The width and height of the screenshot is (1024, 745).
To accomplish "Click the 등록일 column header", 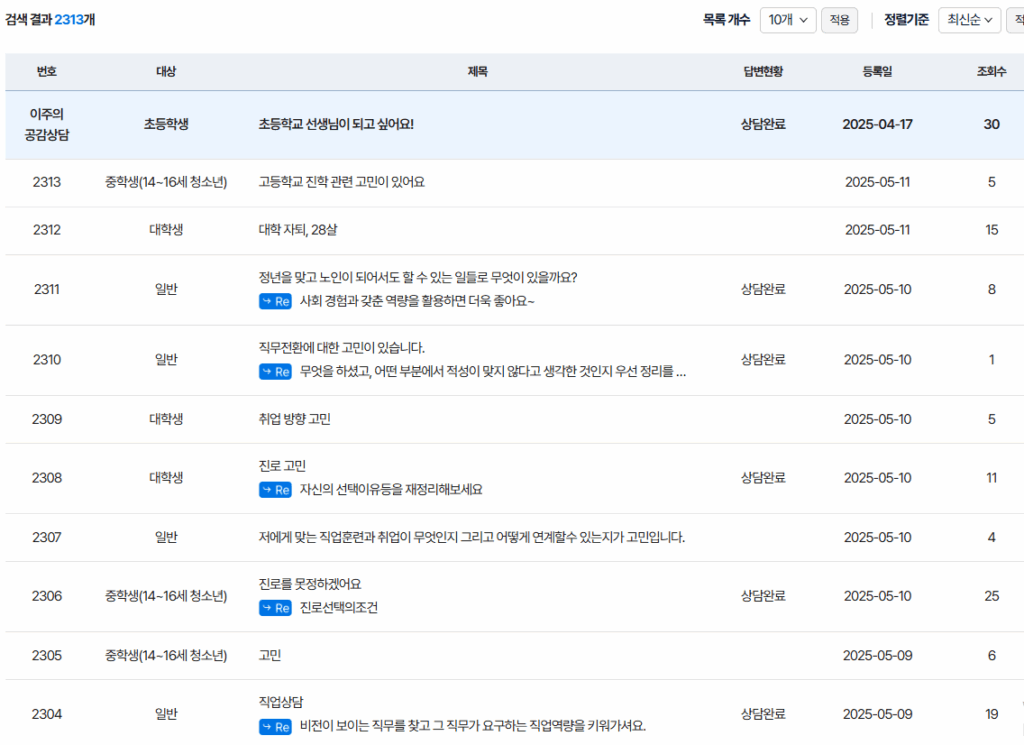I will [877, 72].
